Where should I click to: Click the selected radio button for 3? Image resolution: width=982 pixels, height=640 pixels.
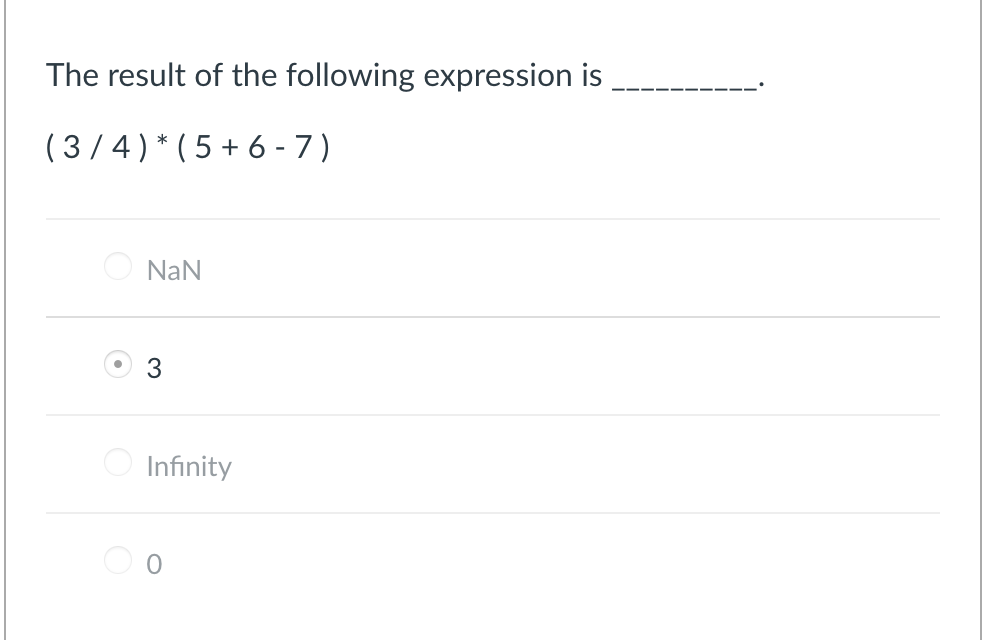pyautogui.click(x=117, y=365)
